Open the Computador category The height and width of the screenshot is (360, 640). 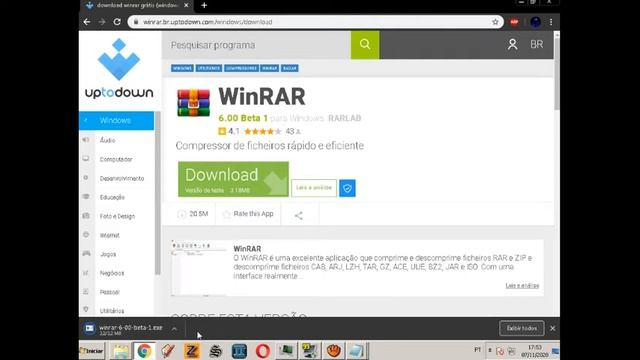tap(116, 159)
